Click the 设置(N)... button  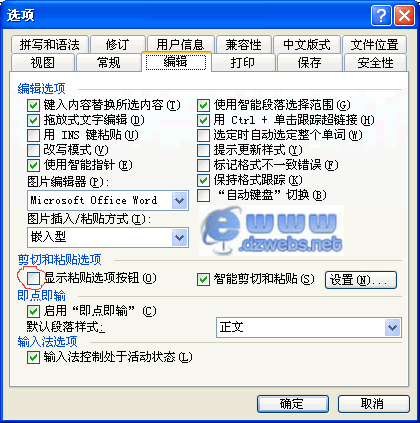coord(361,280)
